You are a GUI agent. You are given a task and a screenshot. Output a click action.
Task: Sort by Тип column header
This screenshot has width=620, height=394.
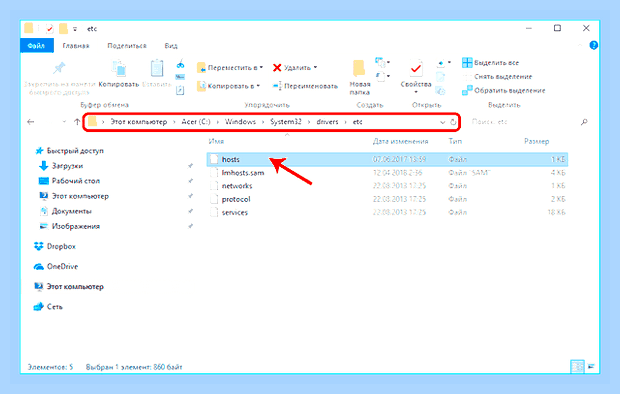pos(455,141)
